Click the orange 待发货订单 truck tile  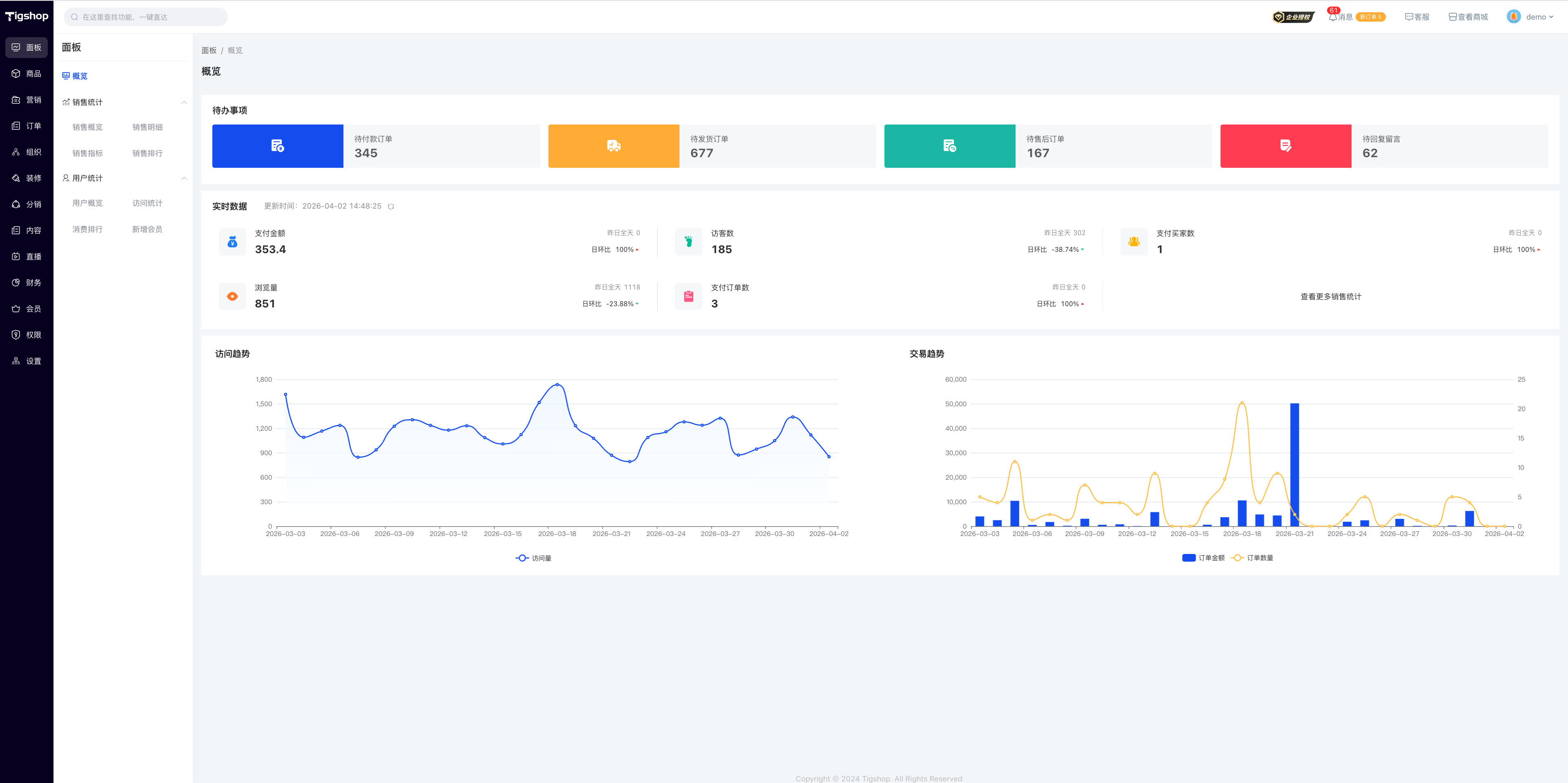pos(614,146)
